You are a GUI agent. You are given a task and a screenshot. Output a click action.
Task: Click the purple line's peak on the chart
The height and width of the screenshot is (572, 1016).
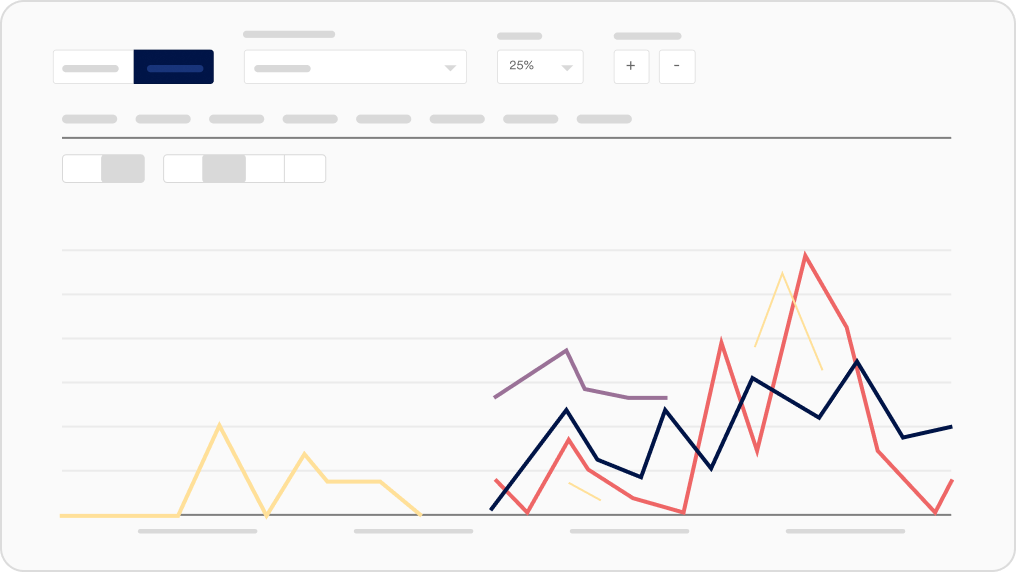click(566, 350)
